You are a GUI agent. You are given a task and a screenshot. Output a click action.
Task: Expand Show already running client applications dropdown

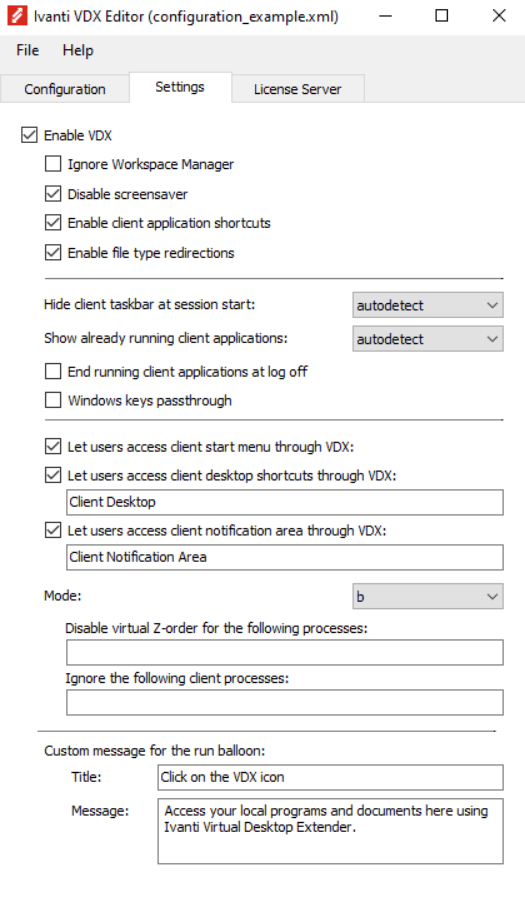(x=428, y=339)
